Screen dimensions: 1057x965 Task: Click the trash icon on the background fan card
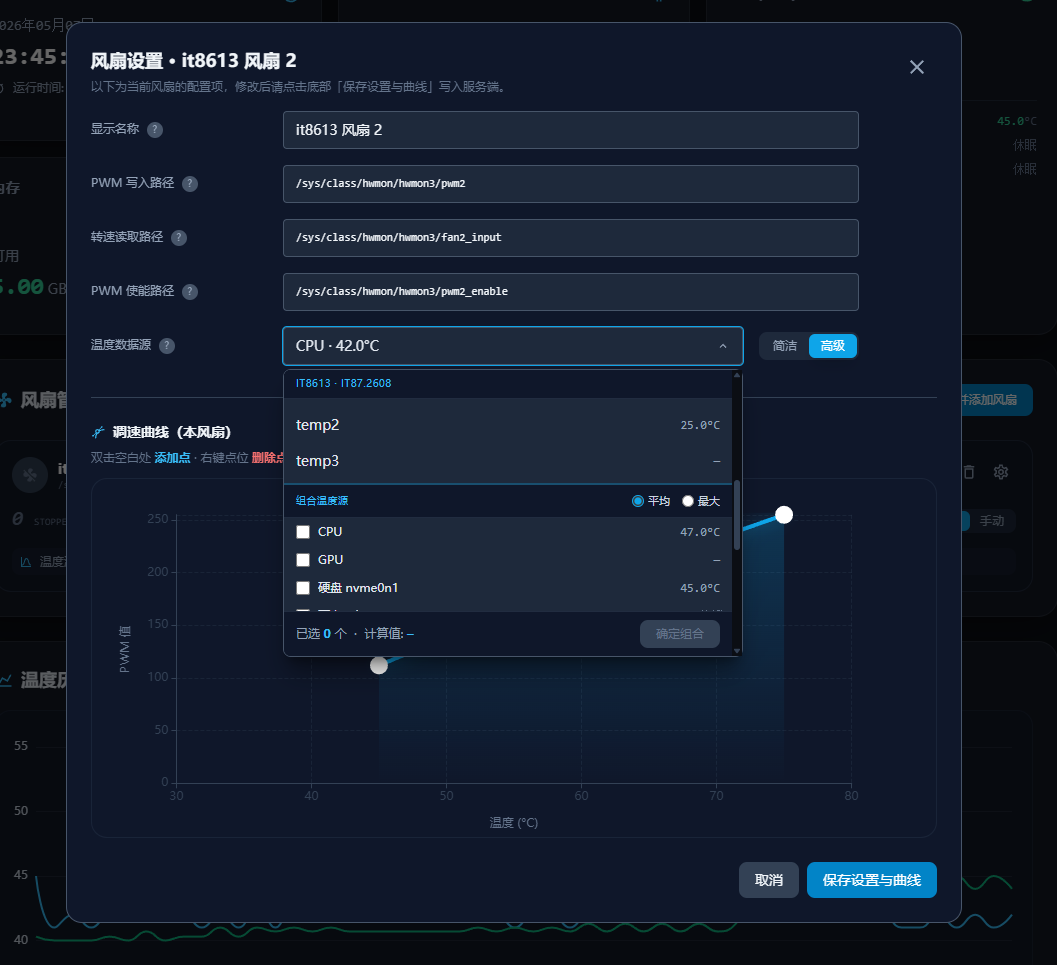pos(969,472)
